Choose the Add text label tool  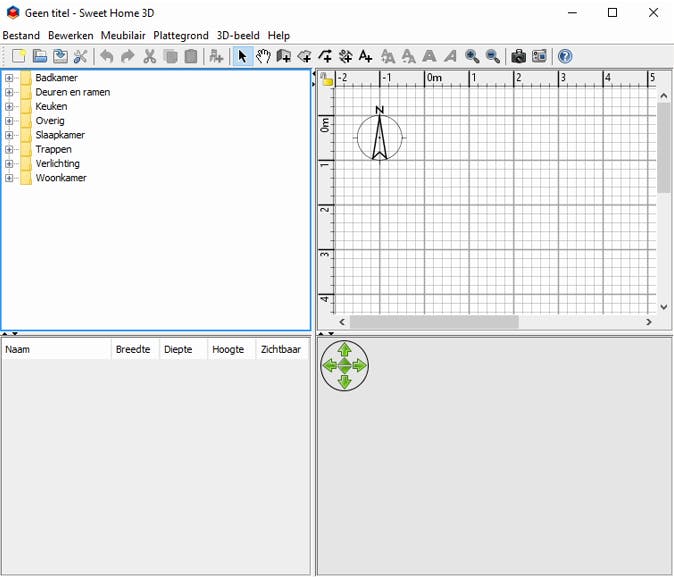366,57
